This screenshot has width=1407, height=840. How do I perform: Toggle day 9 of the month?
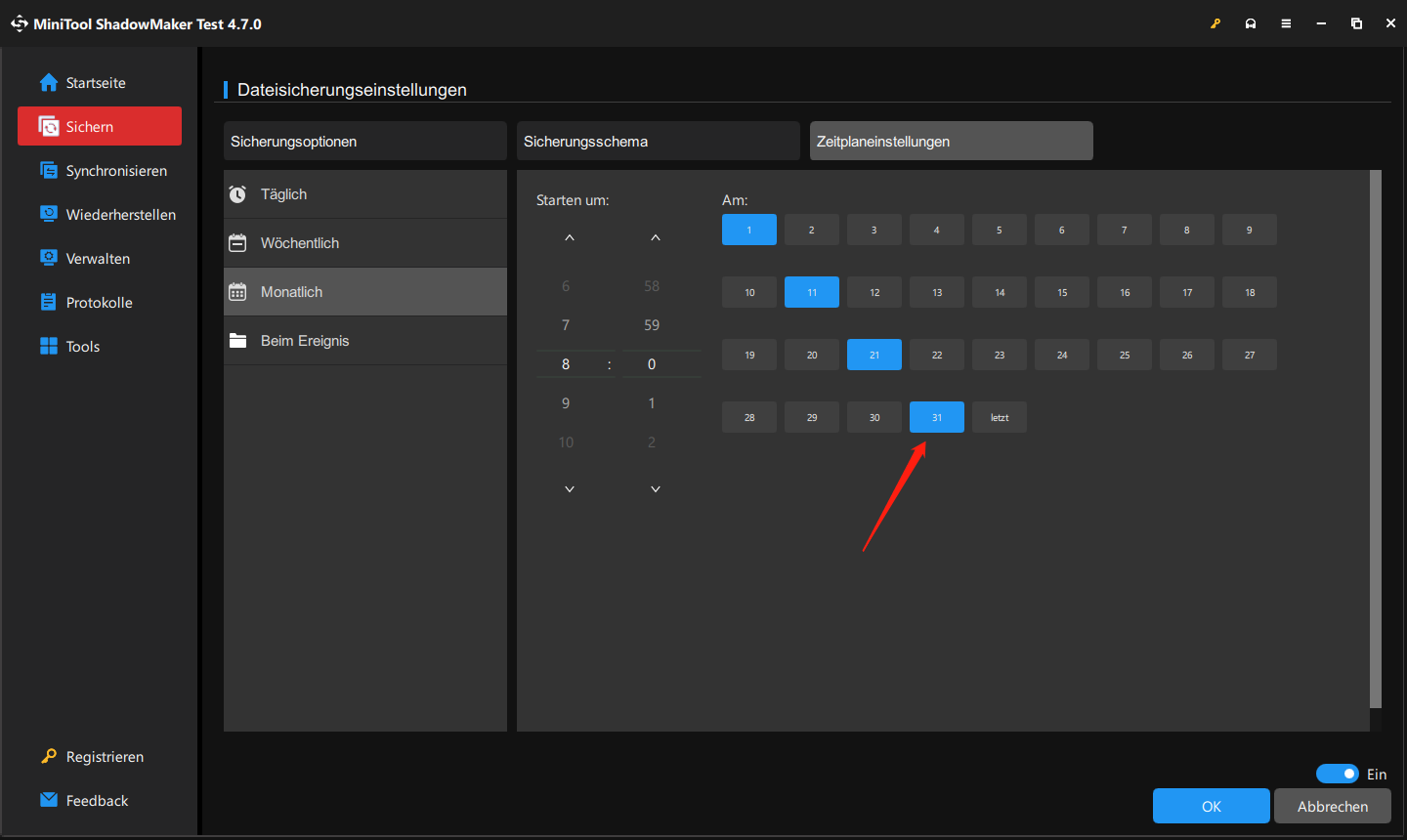coord(1250,230)
